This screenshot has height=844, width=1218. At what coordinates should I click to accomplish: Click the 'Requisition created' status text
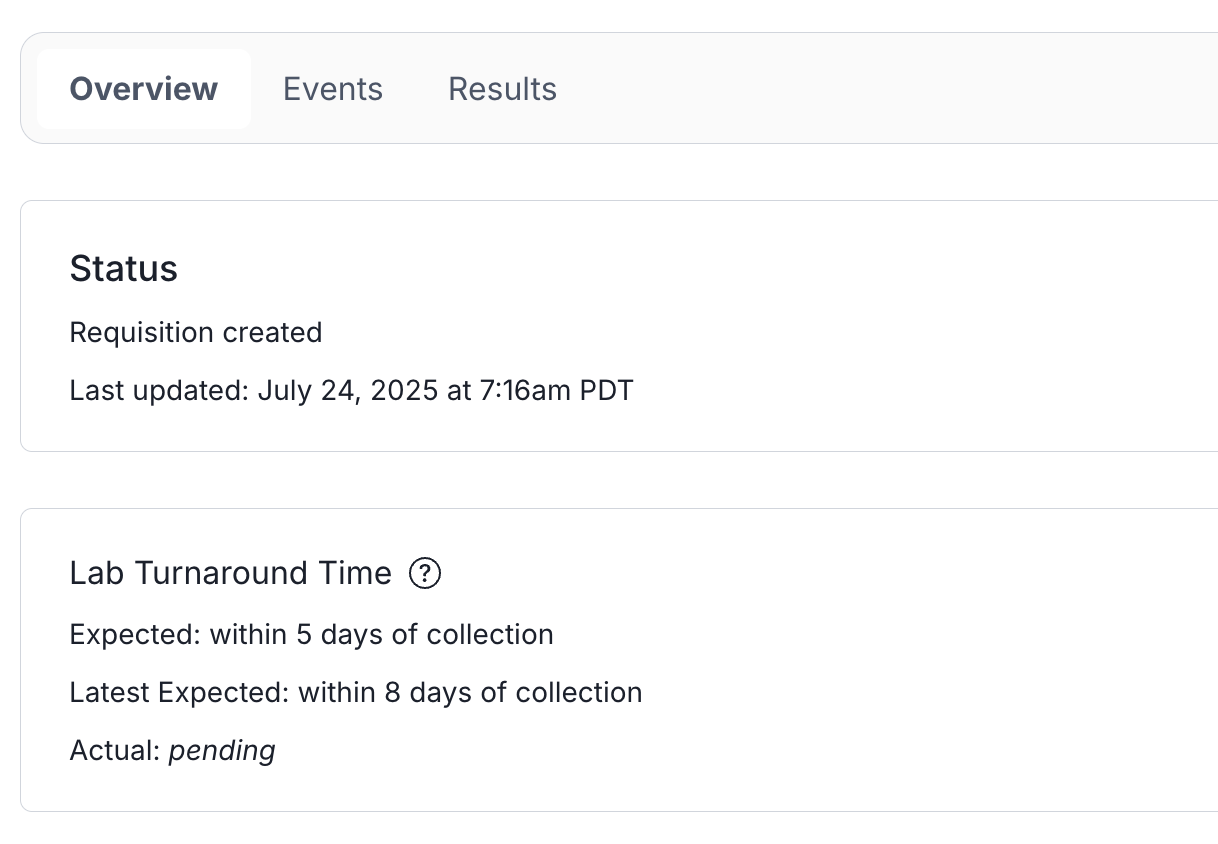196,332
